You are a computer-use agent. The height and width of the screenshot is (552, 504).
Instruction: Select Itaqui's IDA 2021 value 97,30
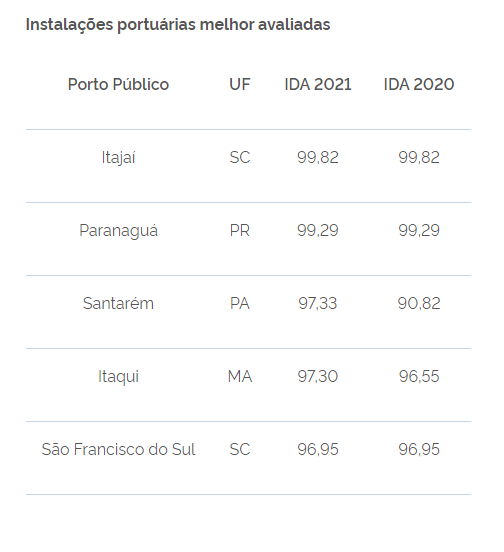[318, 376]
